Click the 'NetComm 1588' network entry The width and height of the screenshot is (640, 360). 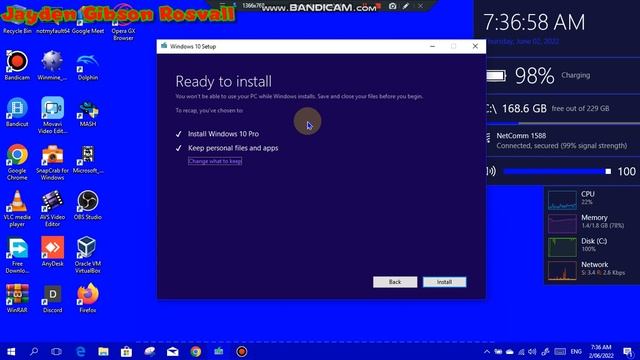coord(562,140)
